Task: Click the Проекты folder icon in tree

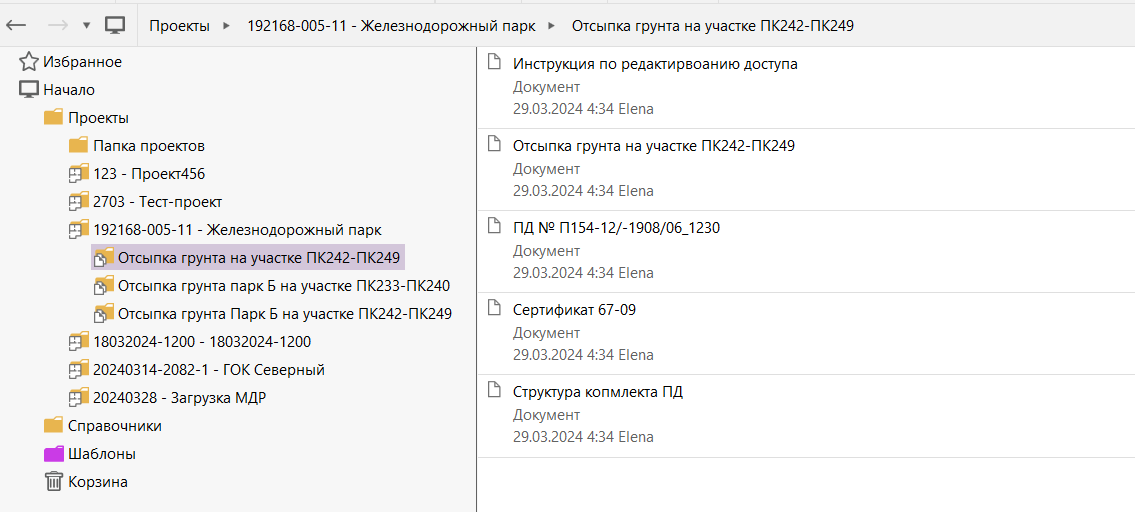Action: pyautogui.click(x=54, y=118)
